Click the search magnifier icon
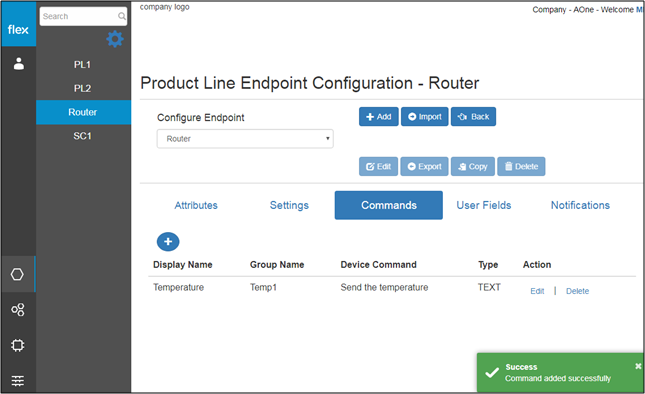 point(121,16)
